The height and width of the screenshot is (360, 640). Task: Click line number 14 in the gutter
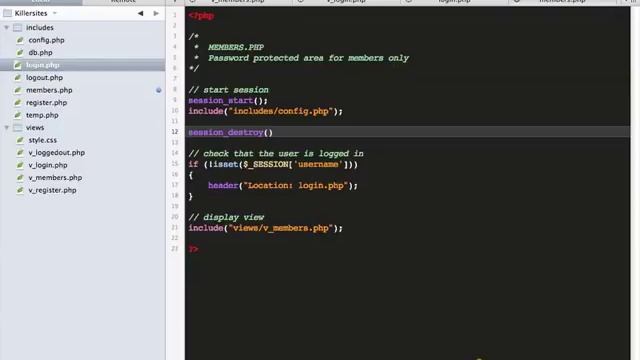click(x=175, y=153)
